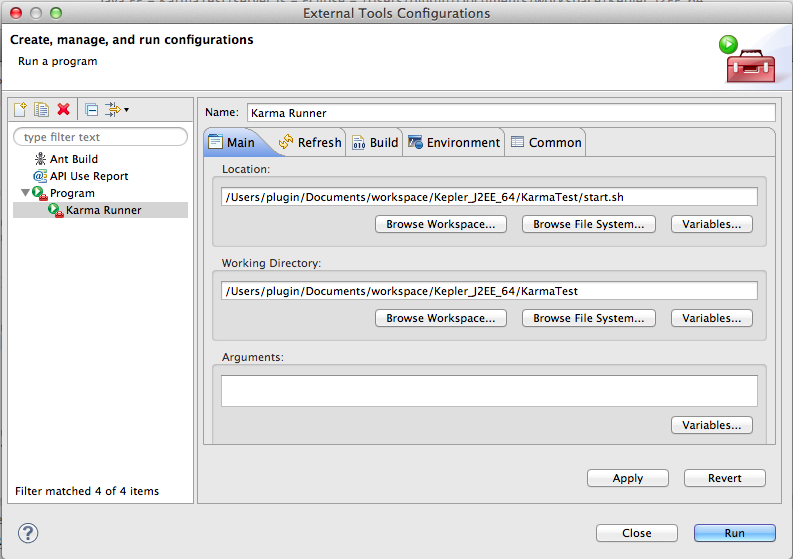Click the Name text field
The width and height of the screenshot is (793, 559).
pos(510,113)
